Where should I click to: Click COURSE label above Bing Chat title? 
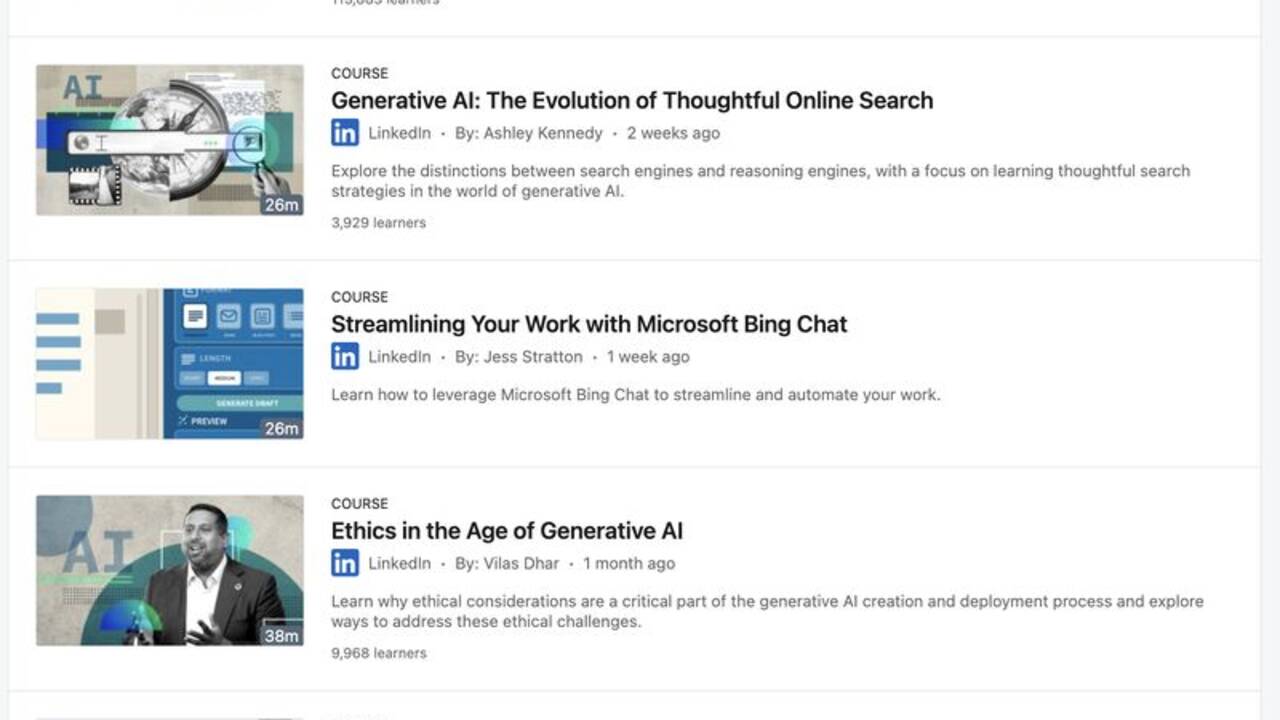click(360, 297)
